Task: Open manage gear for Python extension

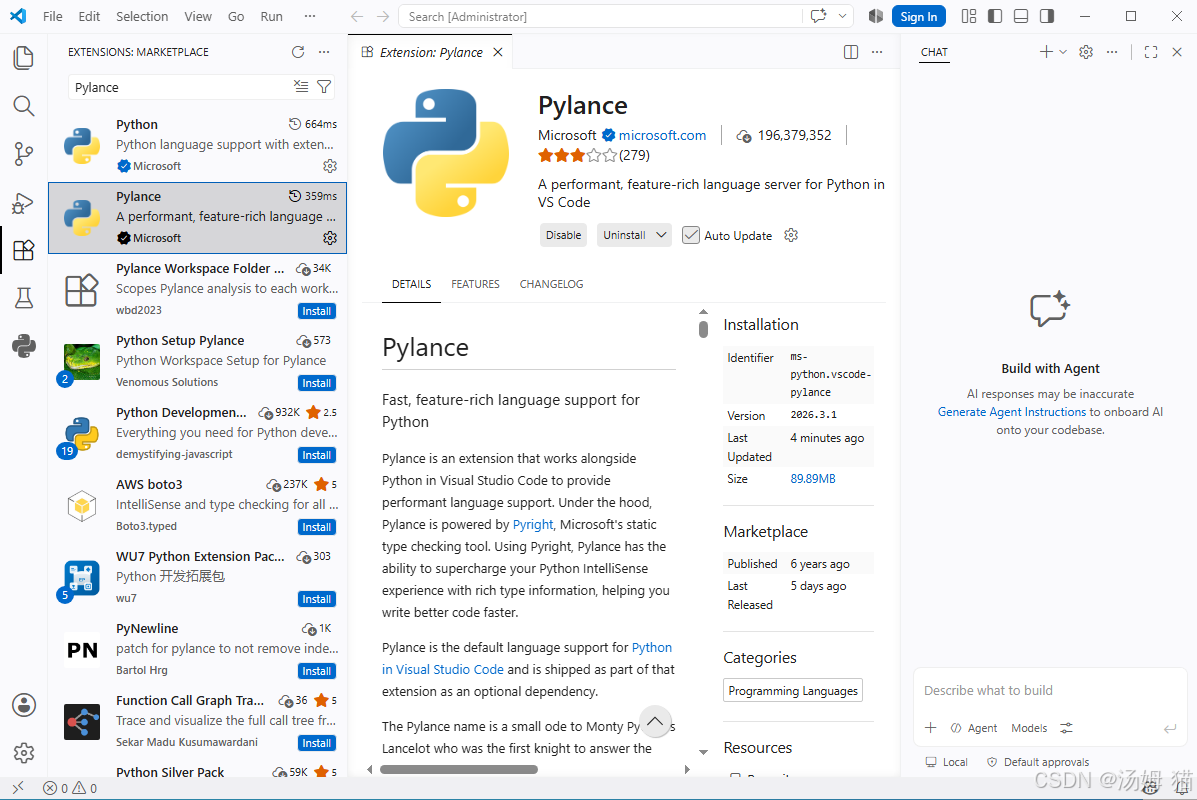Action: tap(330, 166)
